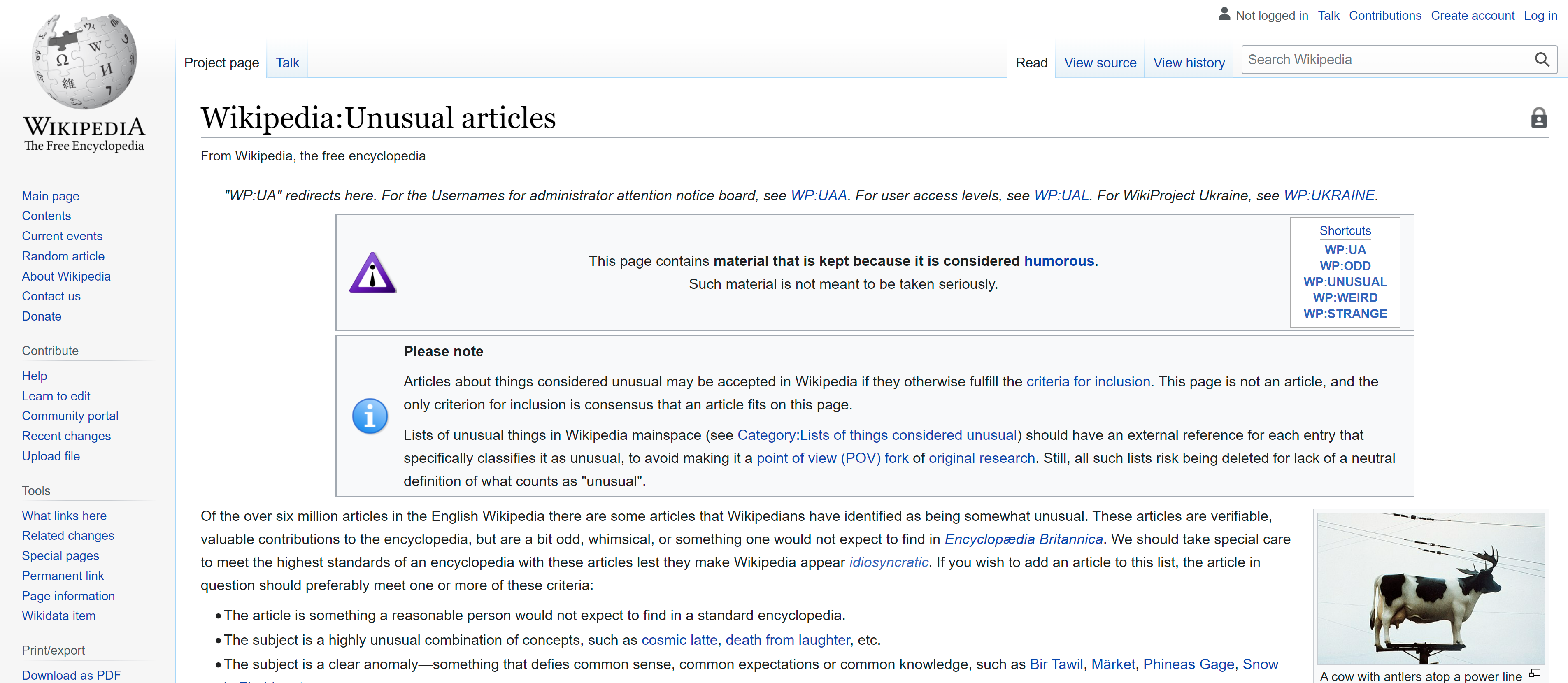
Task: Click the purple humor warning triangle icon
Action: point(372,272)
